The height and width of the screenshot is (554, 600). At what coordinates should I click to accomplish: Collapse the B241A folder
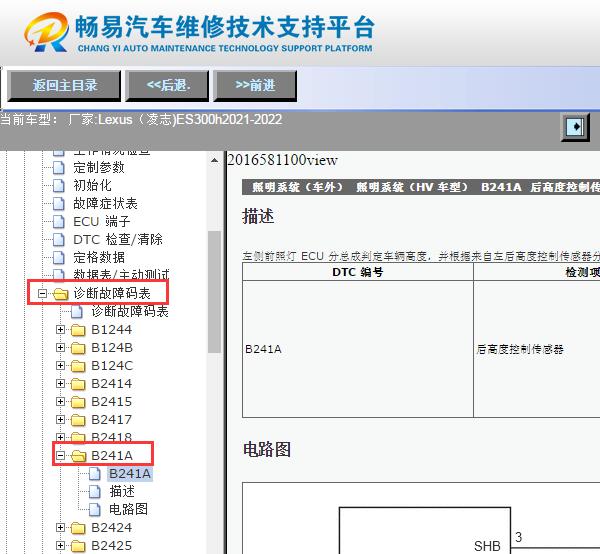point(60,455)
